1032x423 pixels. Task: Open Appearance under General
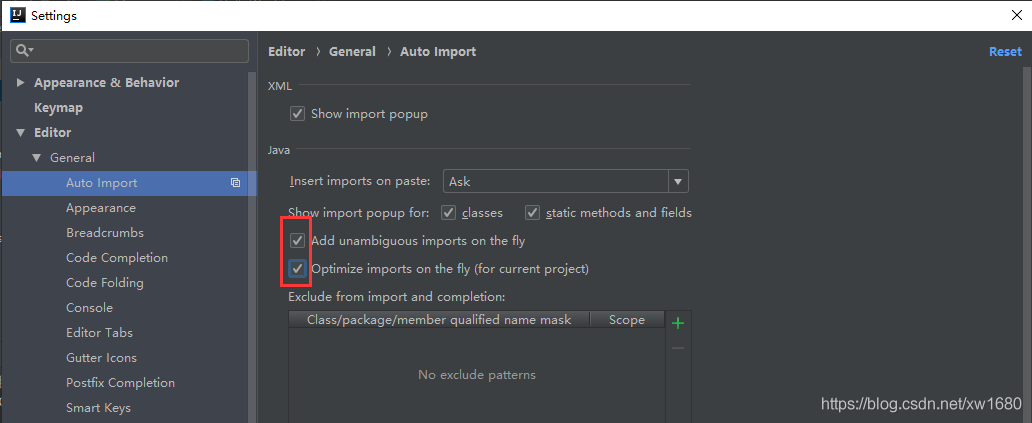pos(101,208)
